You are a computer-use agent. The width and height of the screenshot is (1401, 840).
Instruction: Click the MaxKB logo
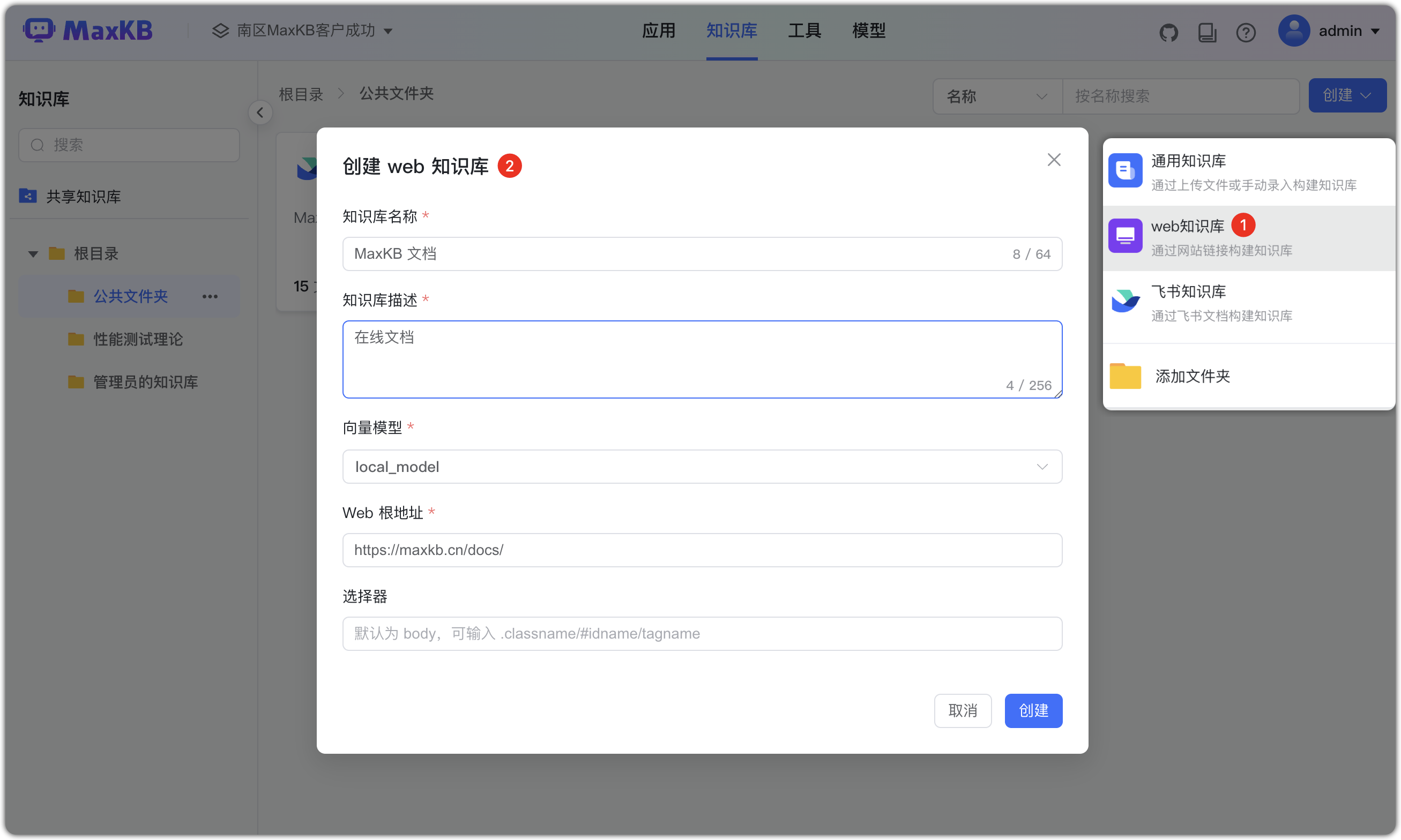88,30
